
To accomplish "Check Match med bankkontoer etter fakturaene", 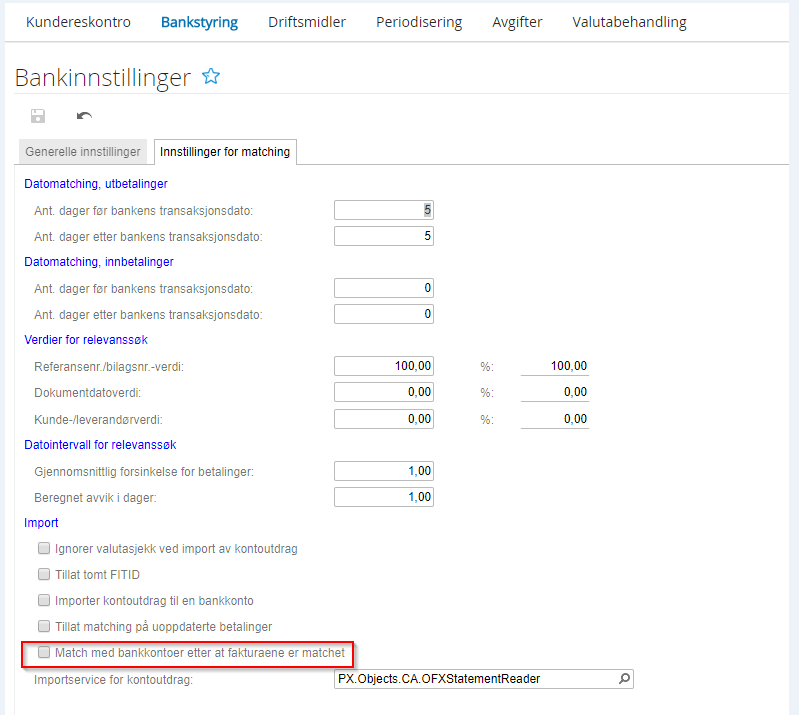I will click(x=44, y=652).
